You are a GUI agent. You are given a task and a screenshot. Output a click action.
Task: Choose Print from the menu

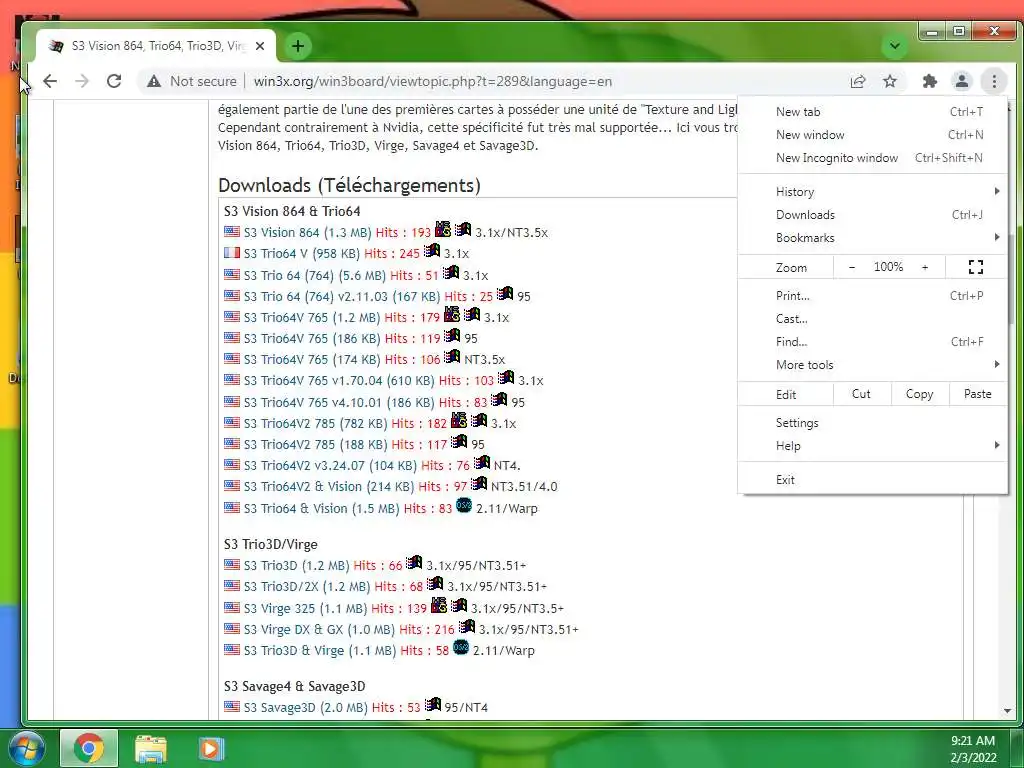872,295
